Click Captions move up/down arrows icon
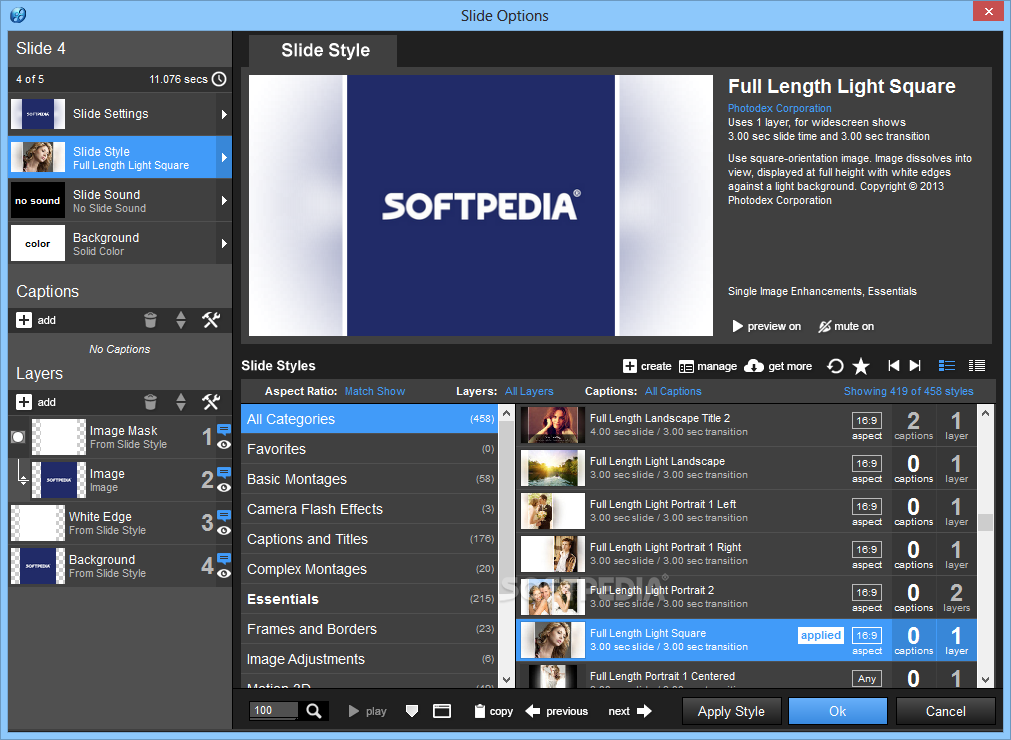1011x740 pixels. [x=181, y=320]
